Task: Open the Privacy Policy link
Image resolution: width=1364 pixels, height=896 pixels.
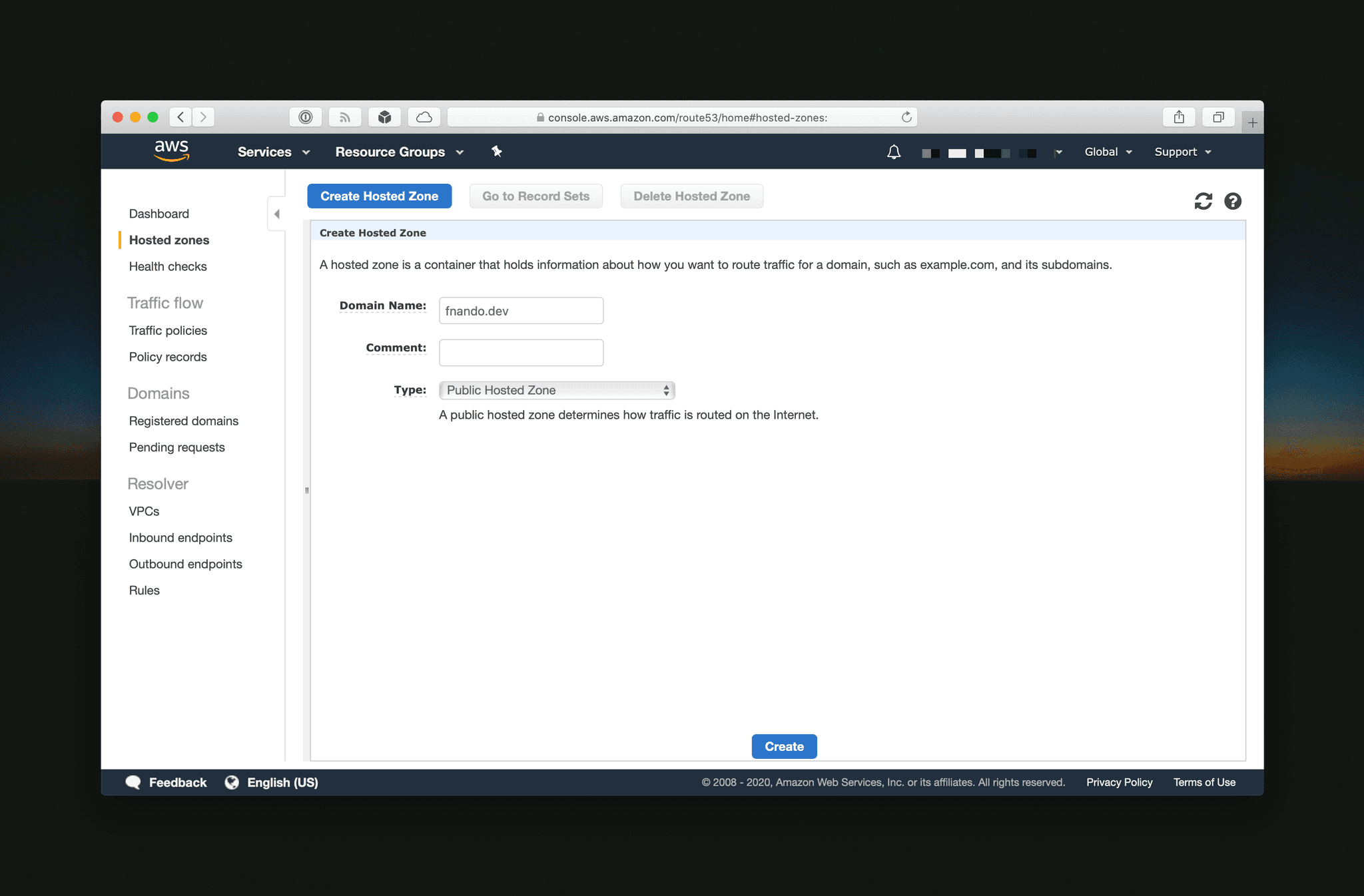Action: pyautogui.click(x=1119, y=782)
